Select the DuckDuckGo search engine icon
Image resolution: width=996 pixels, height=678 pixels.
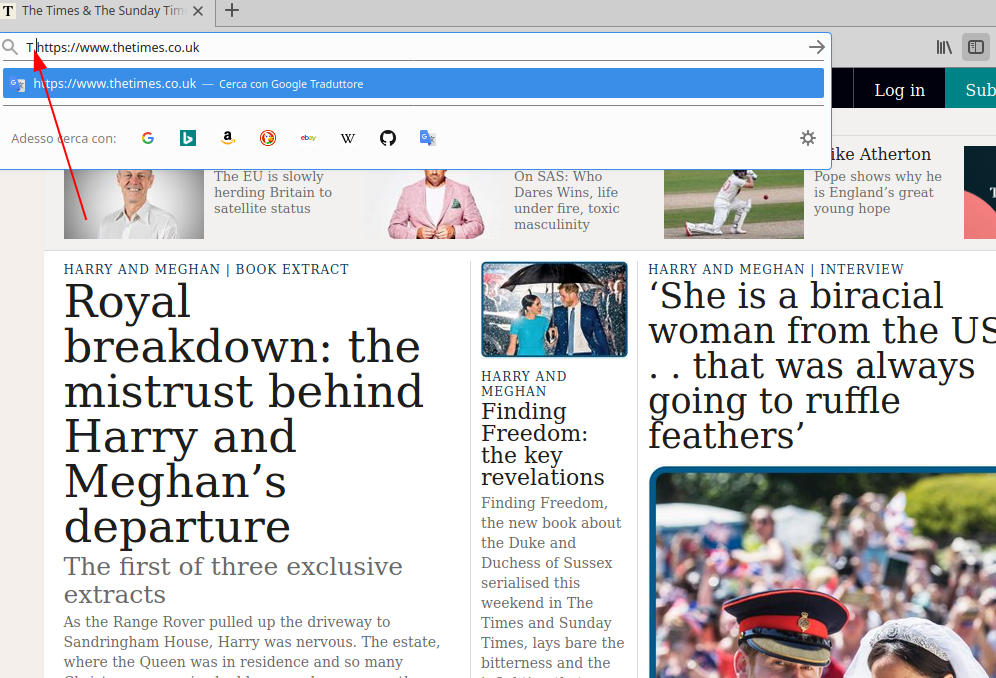(268, 138)
